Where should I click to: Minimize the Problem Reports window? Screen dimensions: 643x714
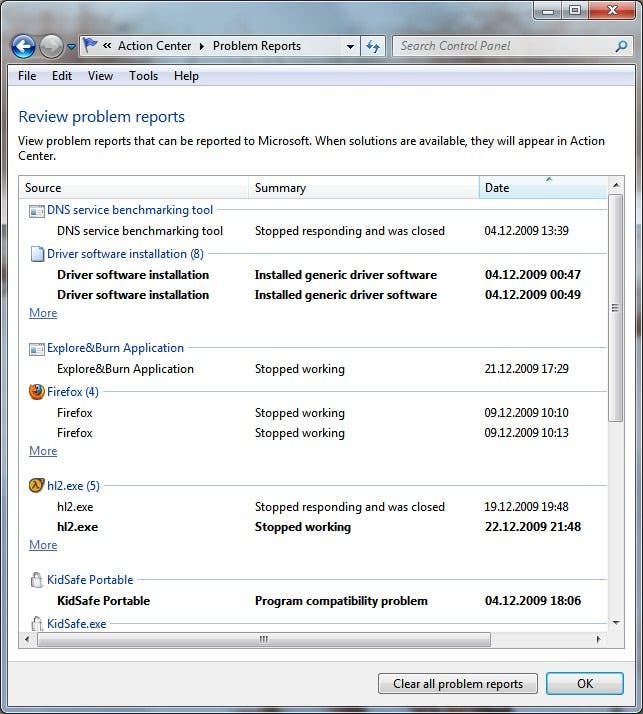[548, 11]
